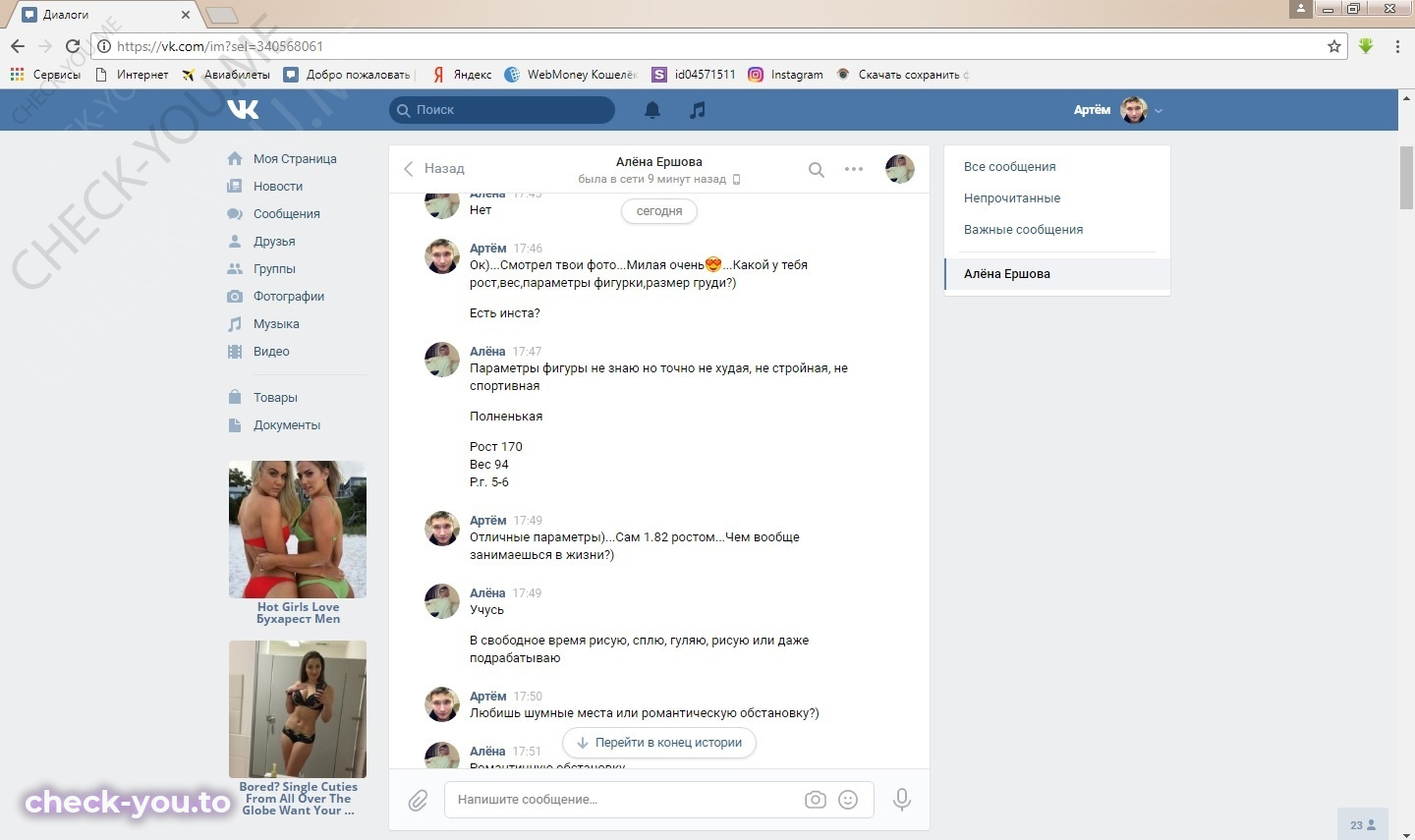Open conversation actions three-dots menu
The width and height of the screenshot is (1415, 840).
point(854,169)
